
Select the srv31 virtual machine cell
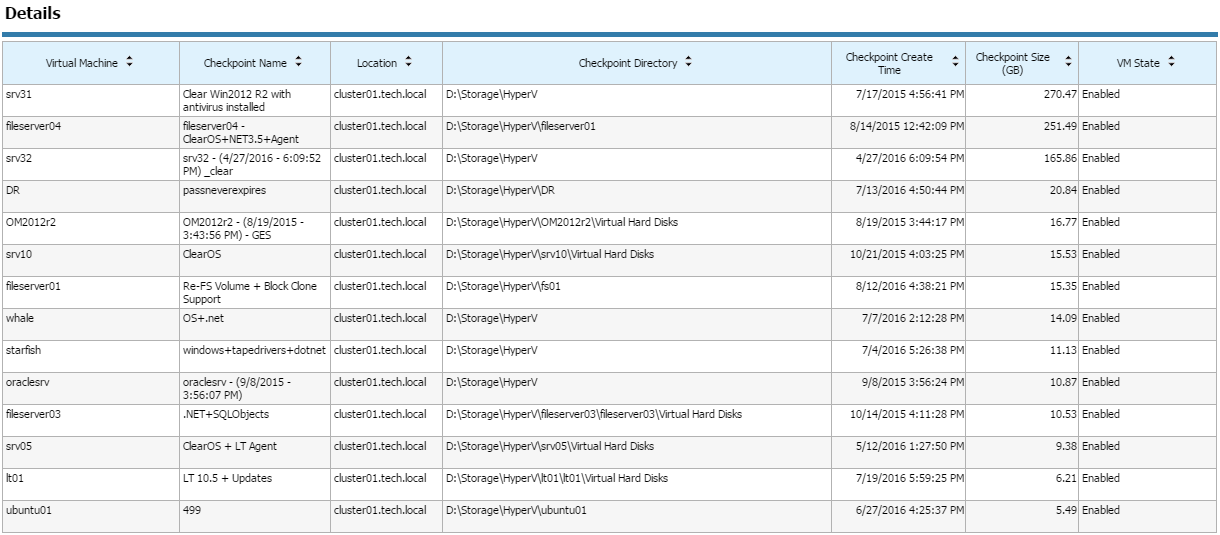[91, 100]
